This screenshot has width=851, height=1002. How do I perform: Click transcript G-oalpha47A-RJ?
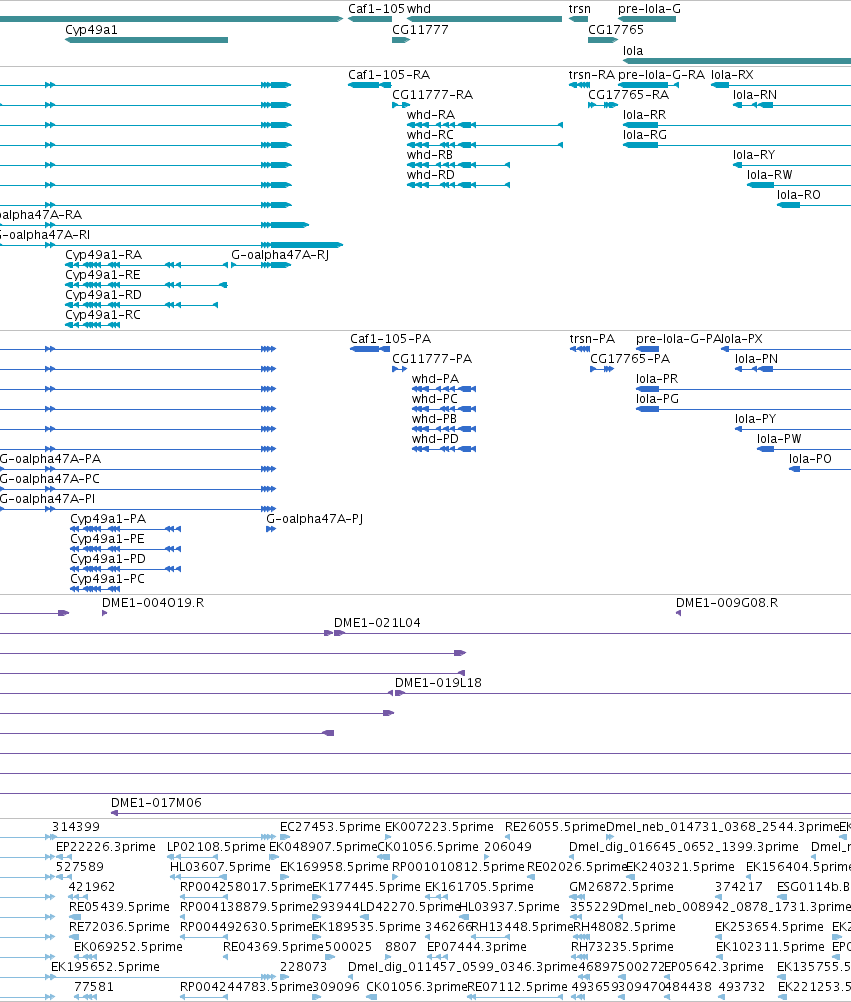pos(261,265)
